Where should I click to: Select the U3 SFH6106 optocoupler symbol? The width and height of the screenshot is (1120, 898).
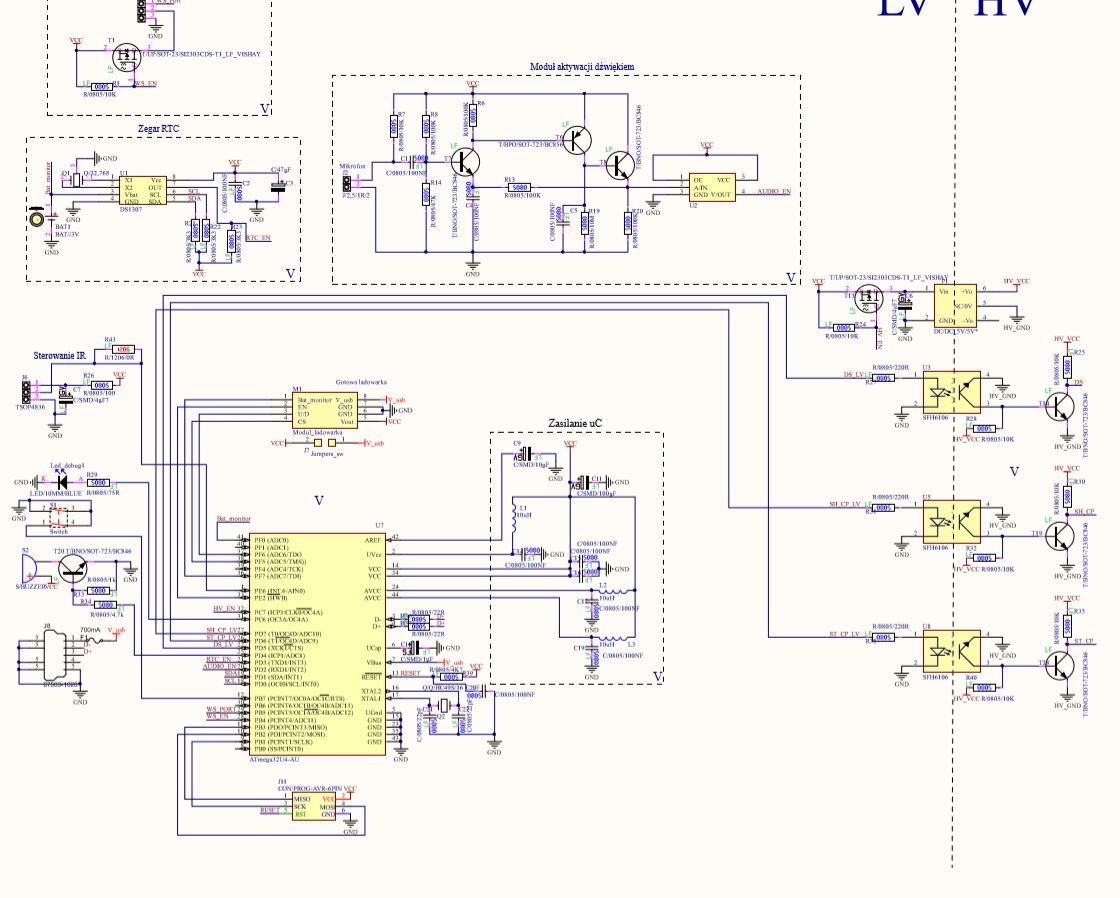[951, 391]
